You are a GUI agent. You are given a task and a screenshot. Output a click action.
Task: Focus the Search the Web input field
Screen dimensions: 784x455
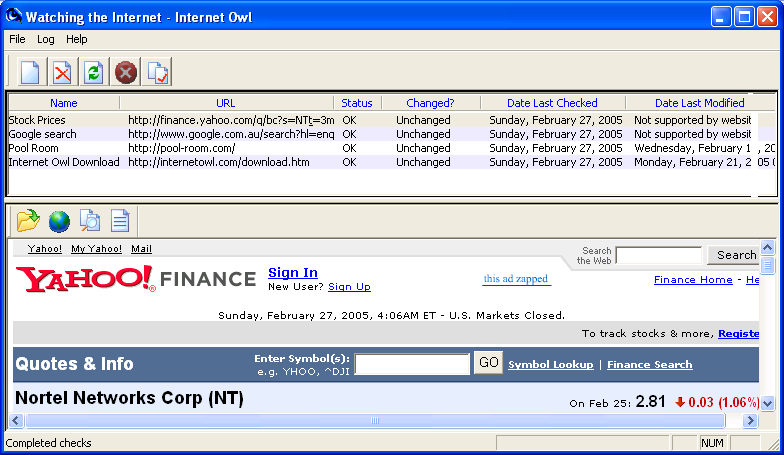(659, 256)
